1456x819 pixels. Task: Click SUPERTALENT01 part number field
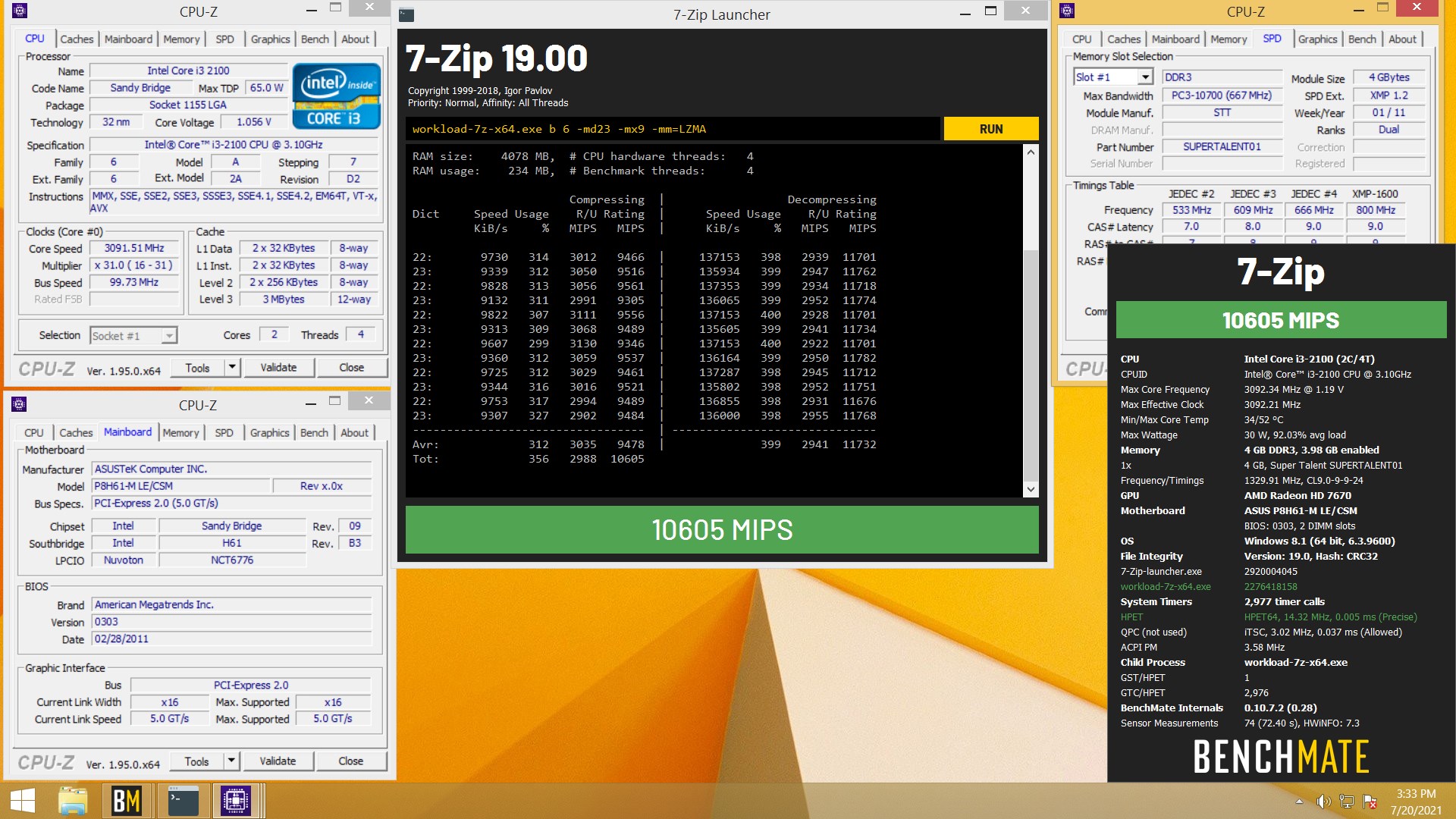click(1221, 147)
